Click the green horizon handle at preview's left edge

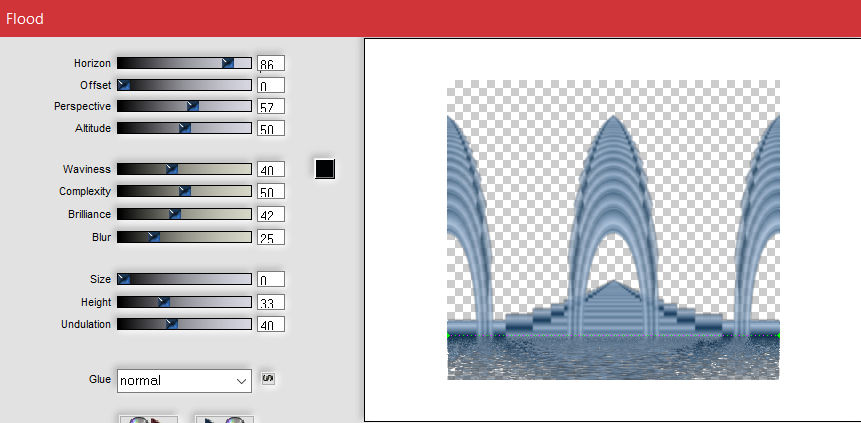pos(449,335)
